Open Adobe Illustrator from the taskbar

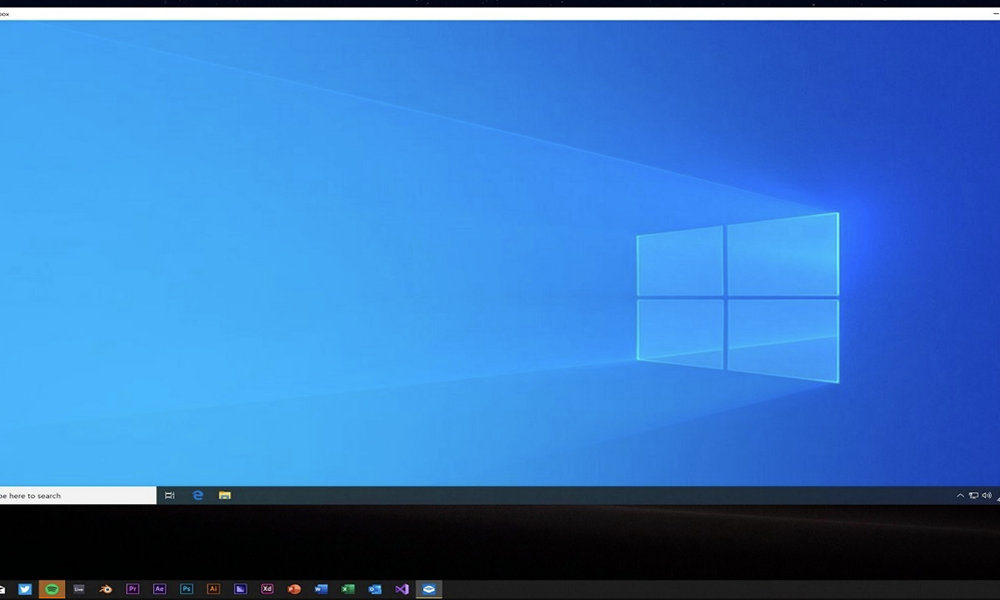click(x=213, y=589)
